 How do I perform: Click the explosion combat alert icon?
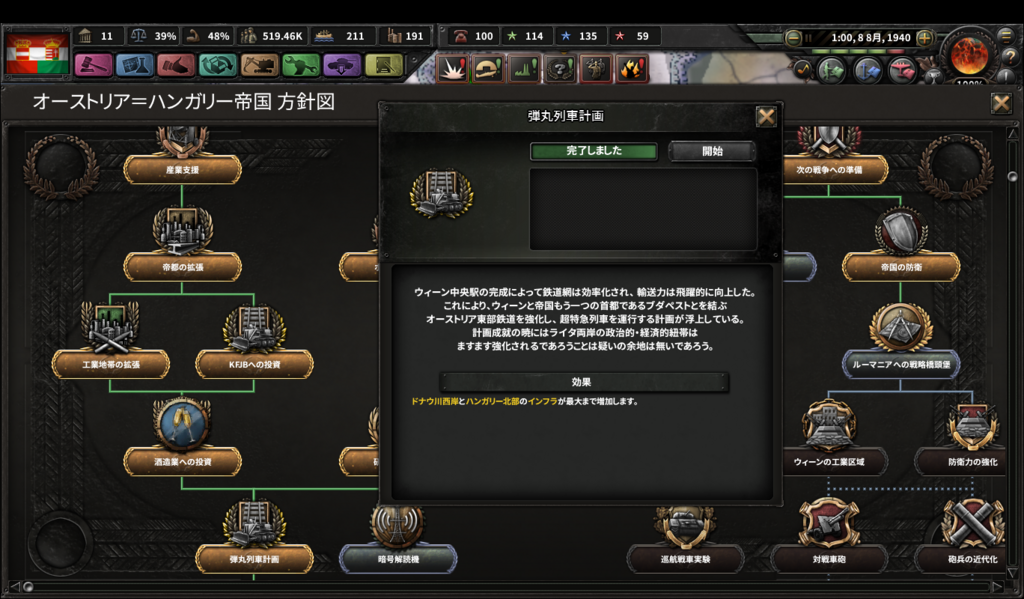tap(452, 68)
